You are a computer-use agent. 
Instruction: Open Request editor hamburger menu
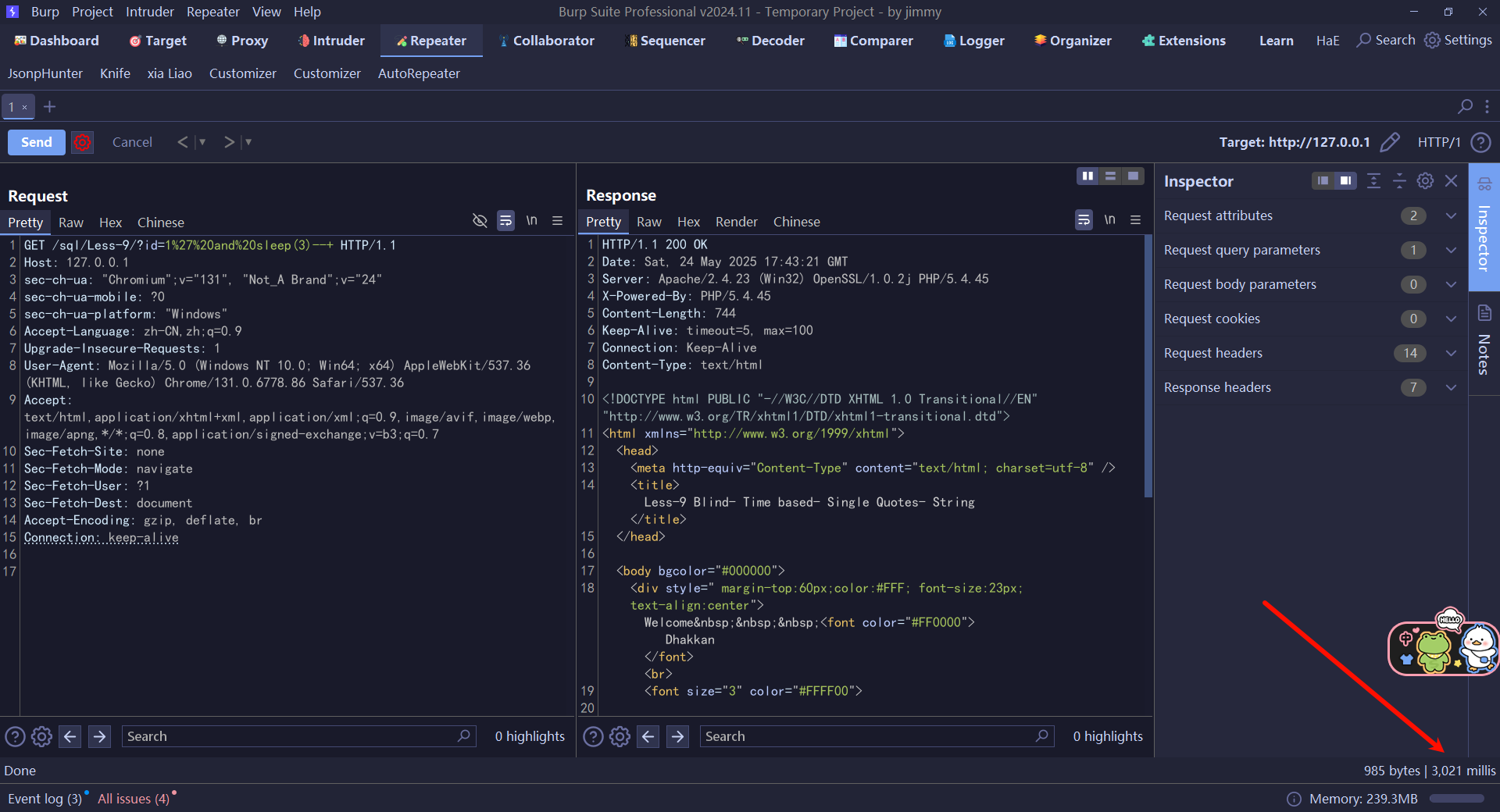click(557, 221)
